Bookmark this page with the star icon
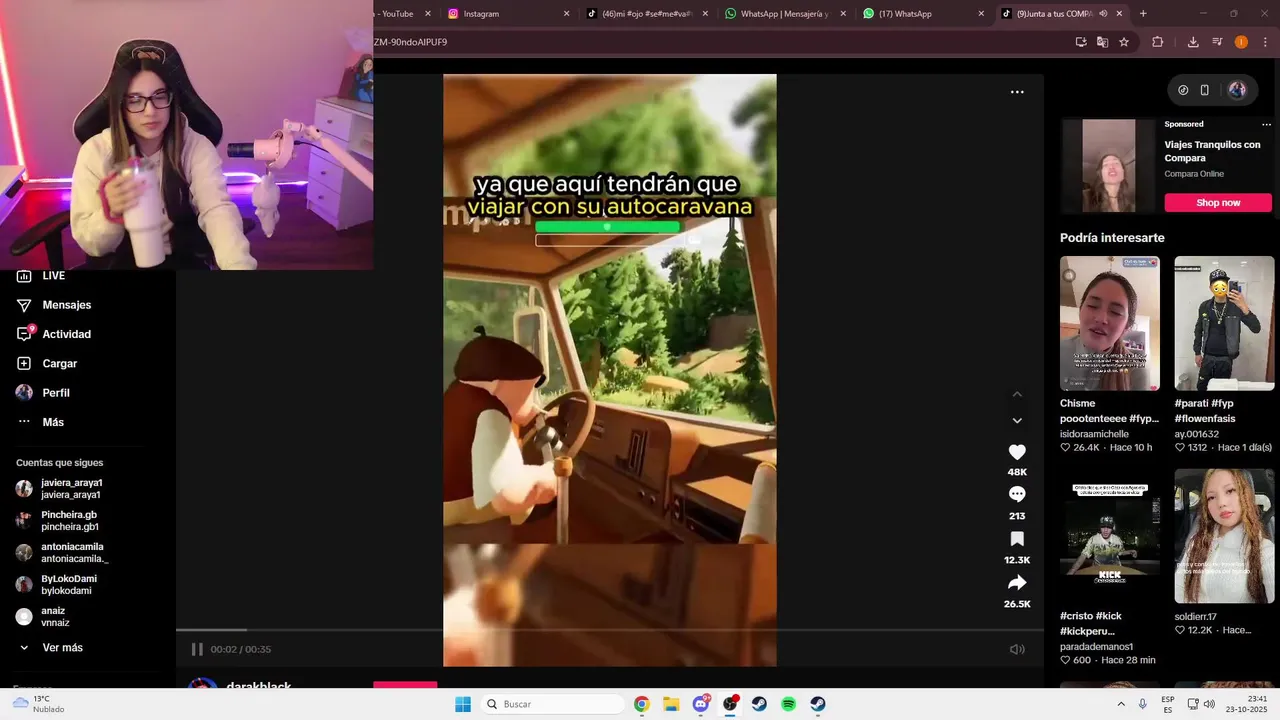 [1124, 42]
